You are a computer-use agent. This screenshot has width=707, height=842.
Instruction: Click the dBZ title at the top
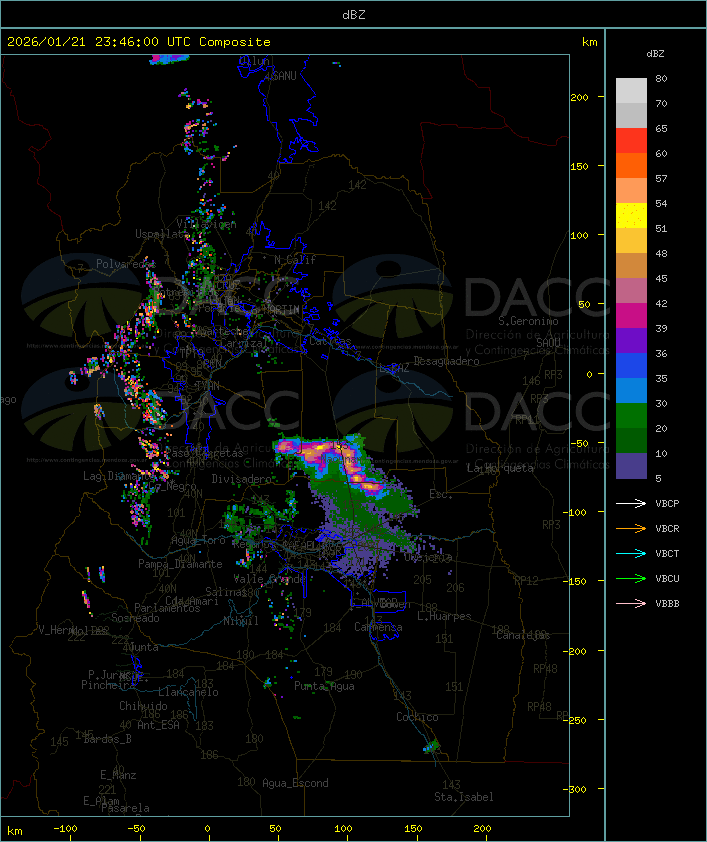(354, 15)
